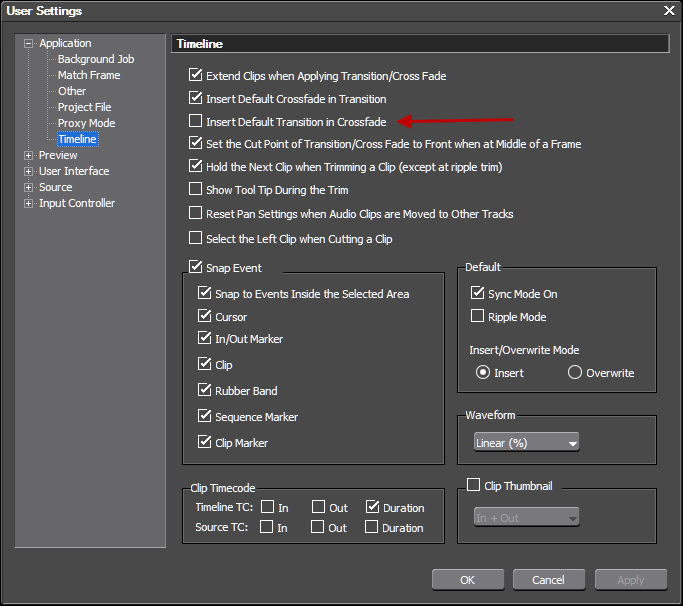Expand the Source tree node
This screenshot has width=683, height=606.
[x=29, y=187]
